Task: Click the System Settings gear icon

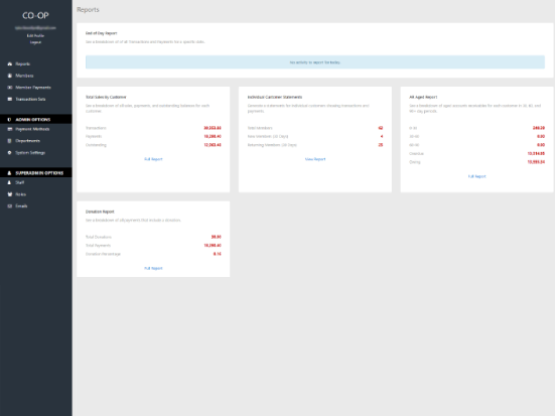Action: 10,153
